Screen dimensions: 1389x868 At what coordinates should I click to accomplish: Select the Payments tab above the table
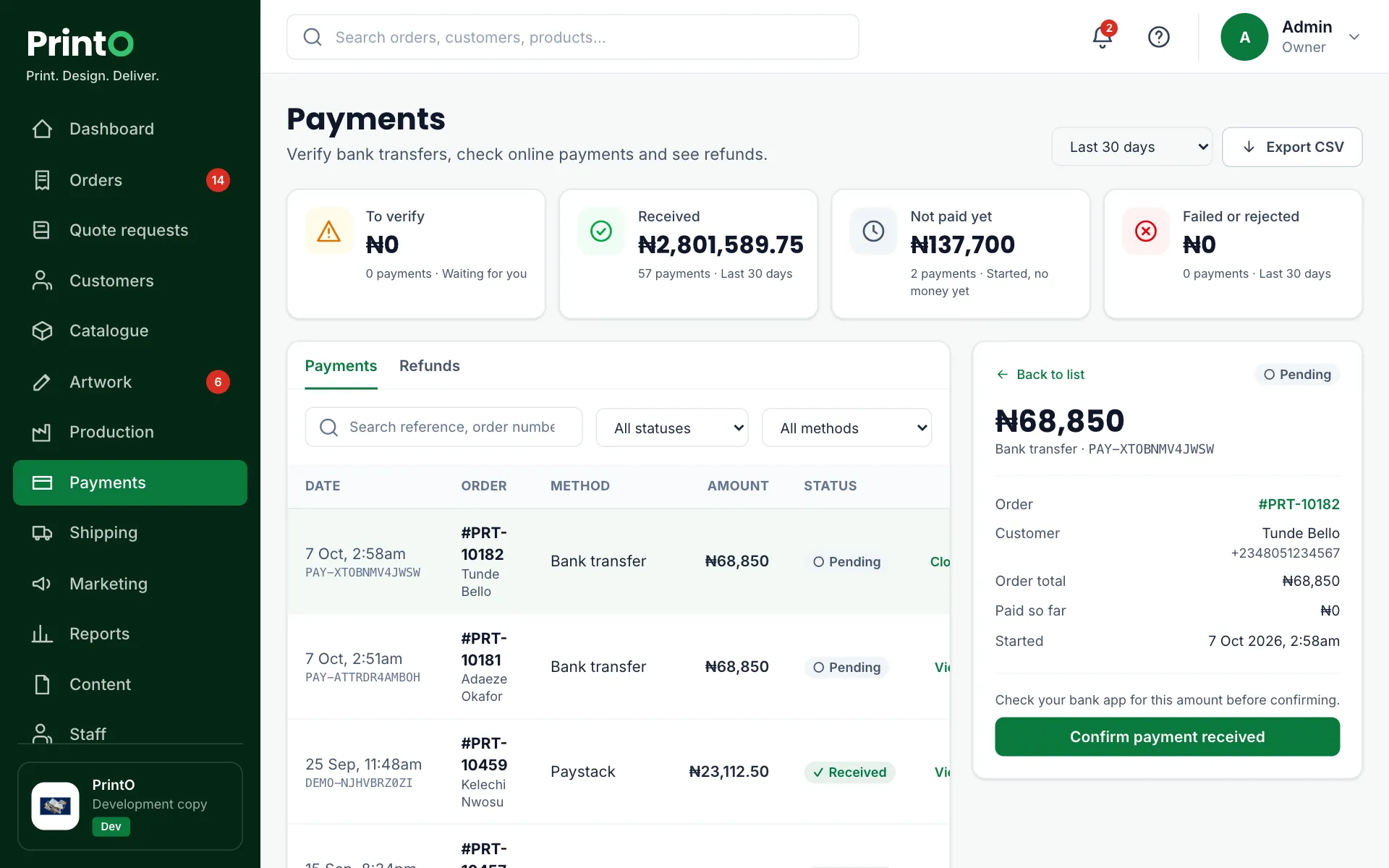click(x=341, y=366)
